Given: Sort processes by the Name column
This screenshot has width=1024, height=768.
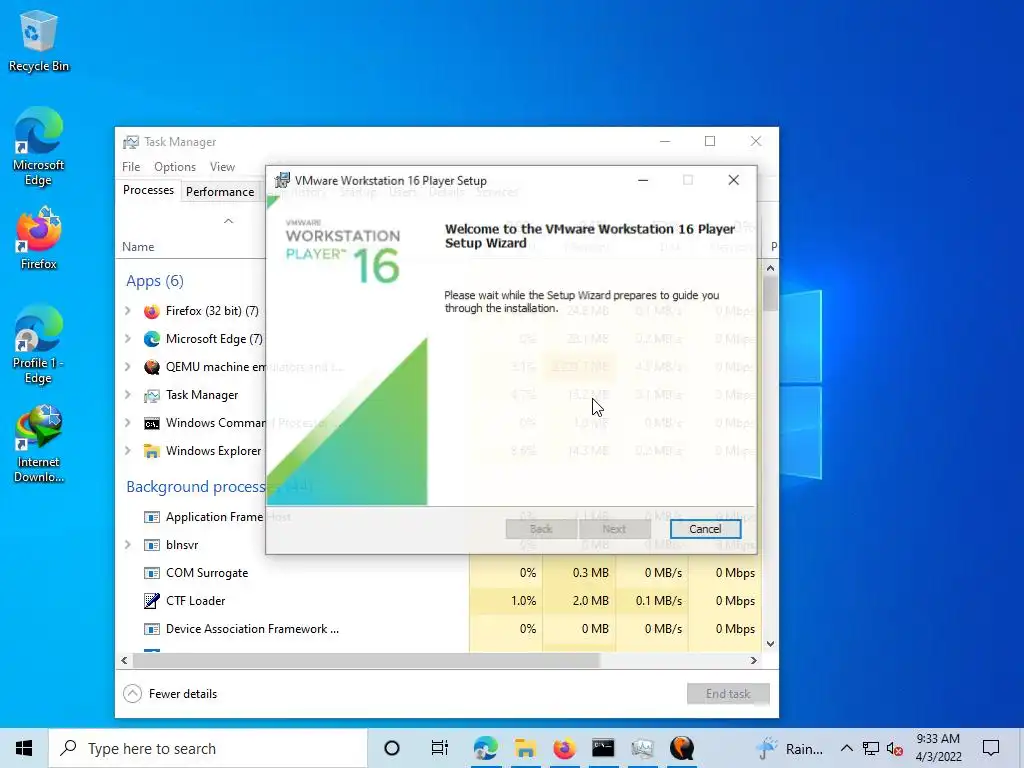Looking at the screenshot, I should click(138, 247).
